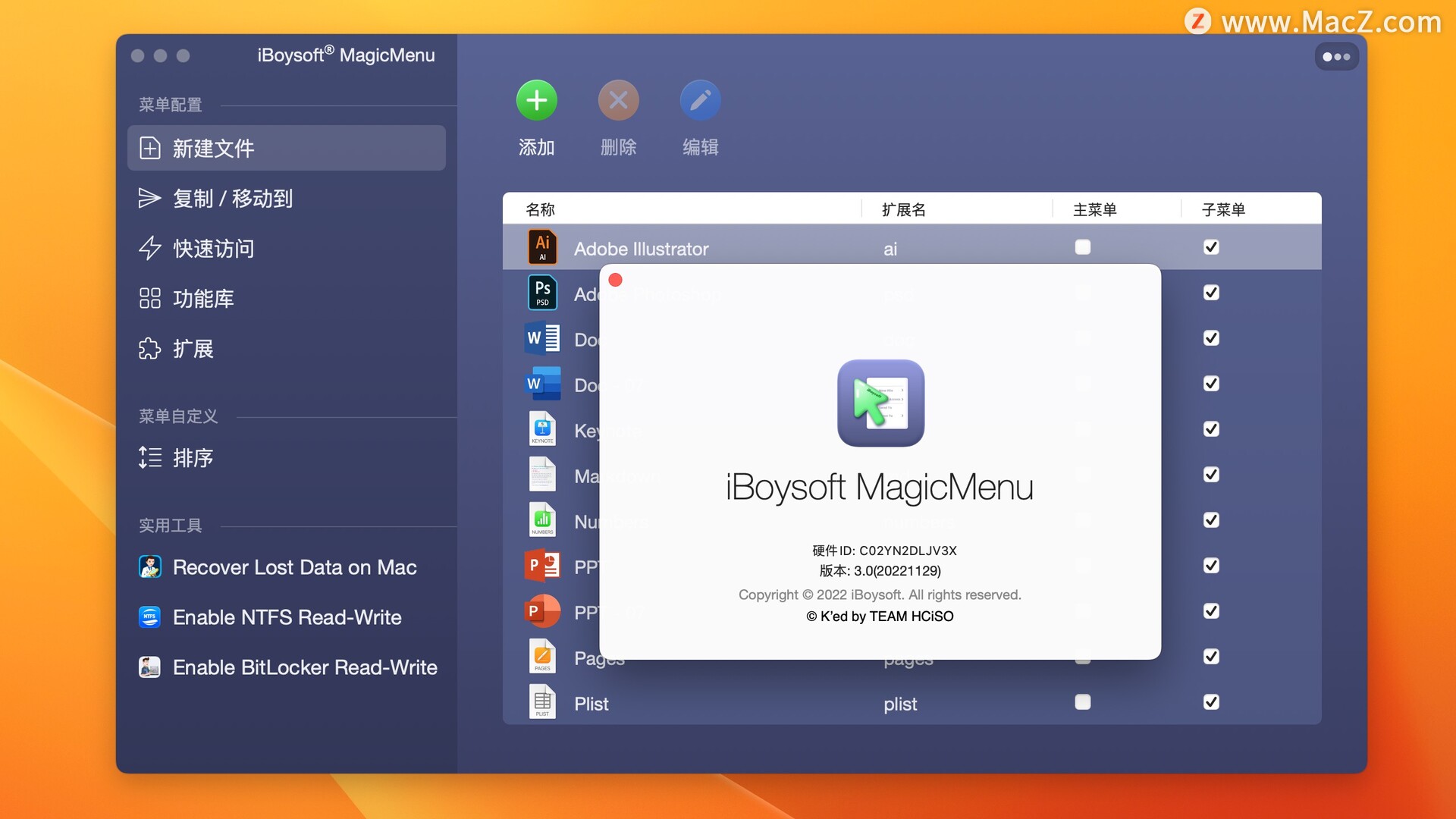Uncheck submenu checkbox for Adobe Illustrator
1456x819 pixels.
click(x=1211, y=247)
